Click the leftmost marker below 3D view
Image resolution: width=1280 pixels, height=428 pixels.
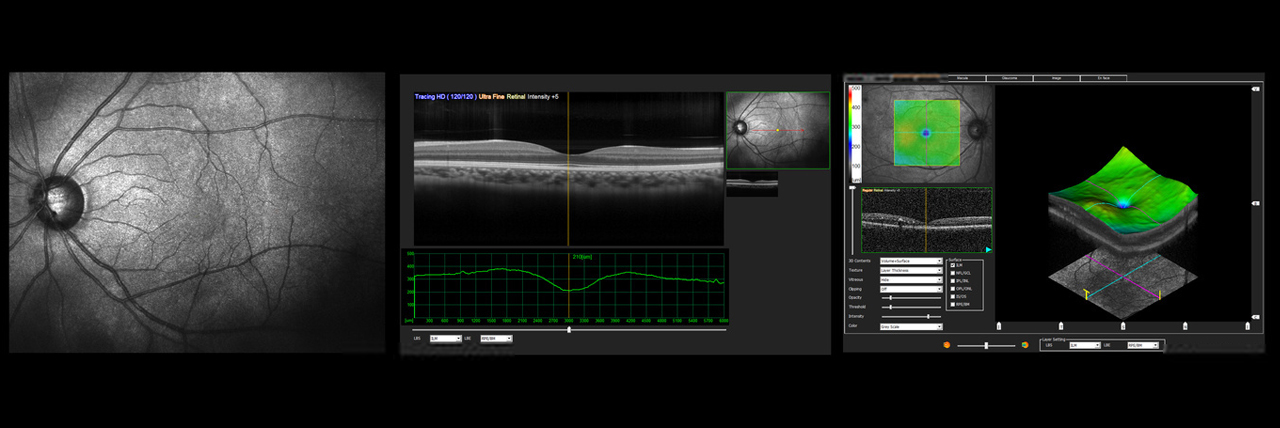[999, 325]
